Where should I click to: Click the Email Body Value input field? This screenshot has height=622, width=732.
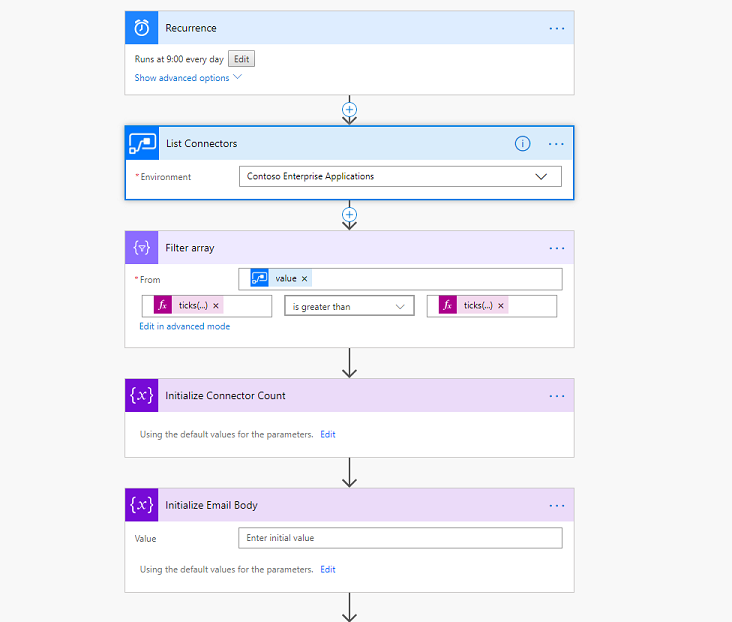coord(400,538)
